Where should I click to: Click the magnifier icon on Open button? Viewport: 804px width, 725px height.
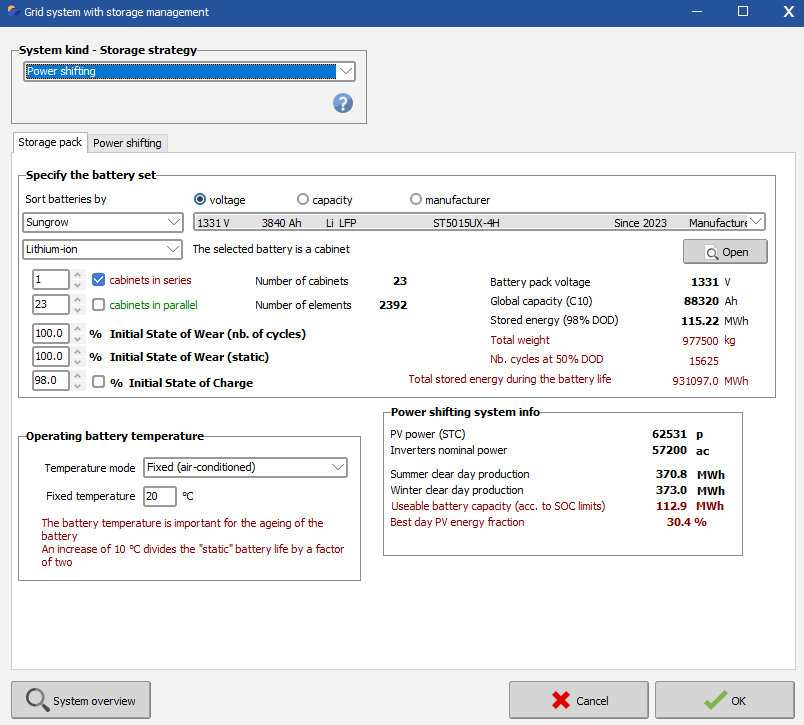tap(711, 252)
